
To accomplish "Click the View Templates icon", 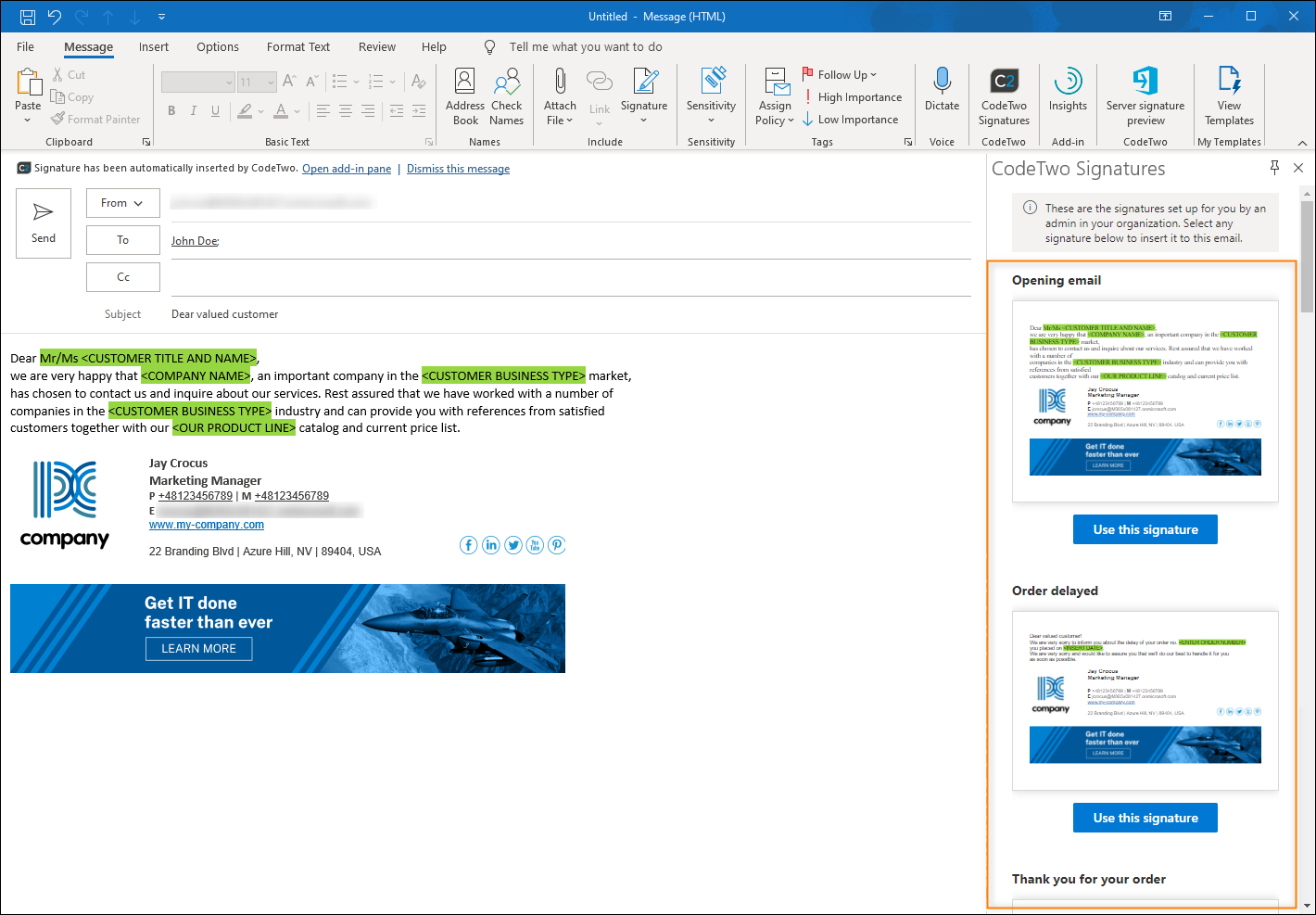I will 1229,81.
